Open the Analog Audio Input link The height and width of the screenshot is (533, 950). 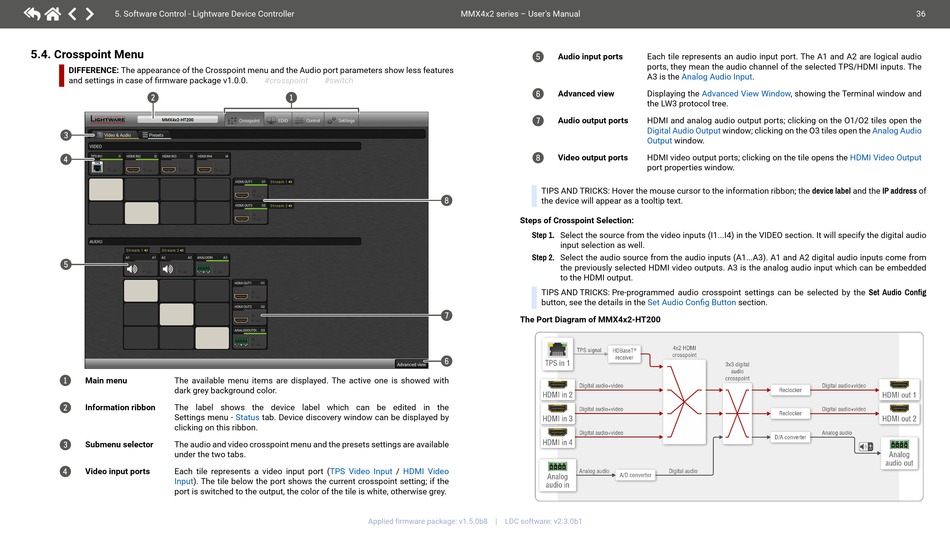coord(717,77)
